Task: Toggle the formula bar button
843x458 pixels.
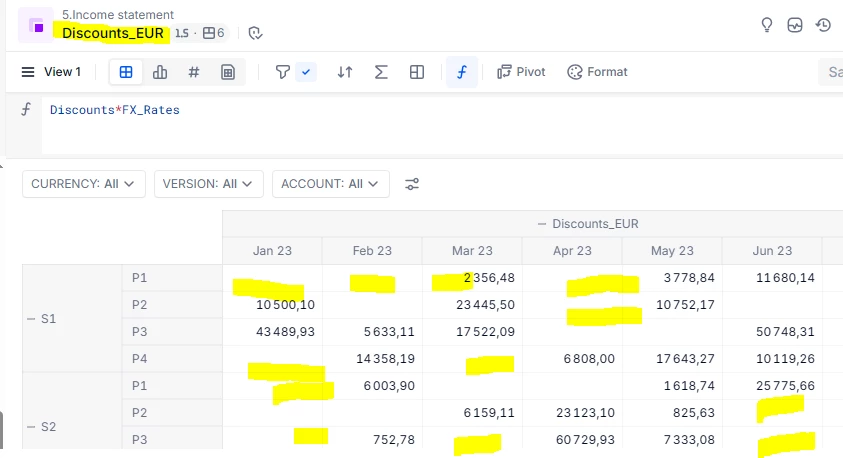Action: point(461,72)
